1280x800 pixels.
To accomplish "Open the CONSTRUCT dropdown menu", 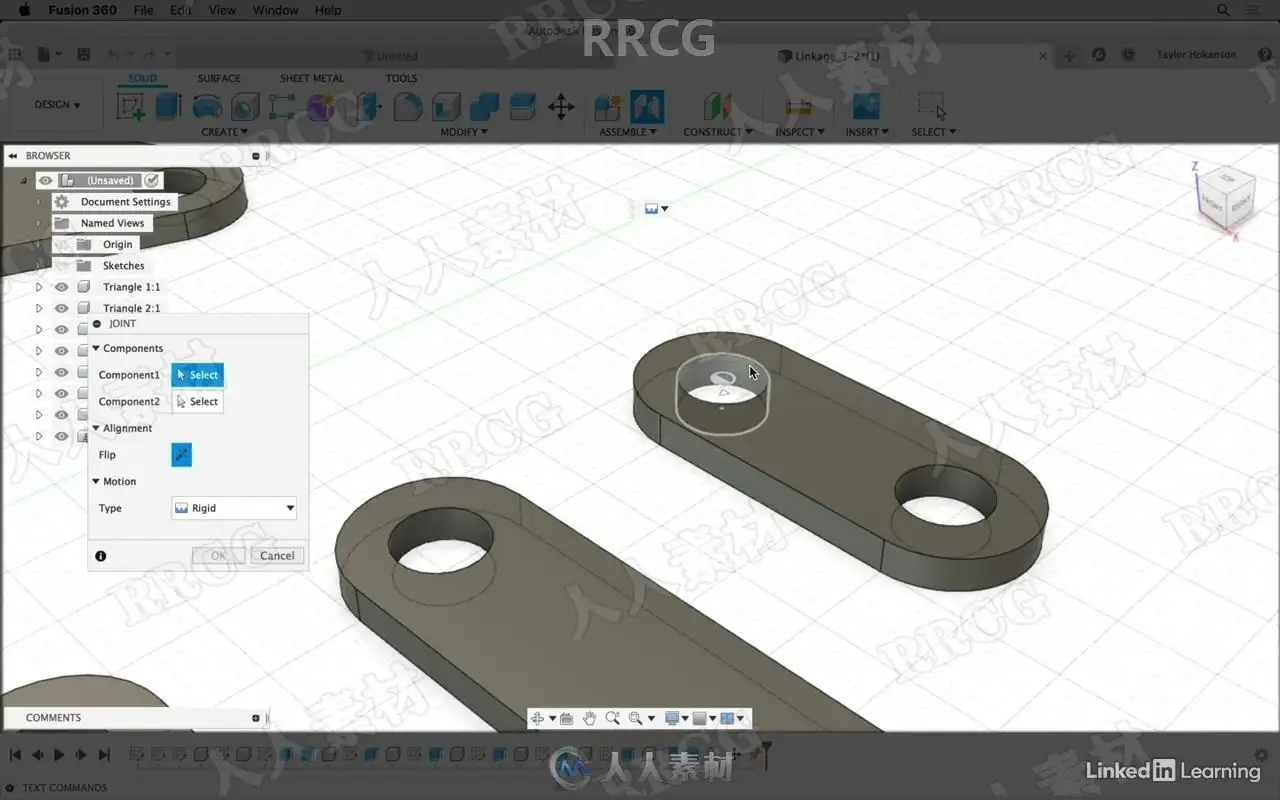I will coord(718,132).
